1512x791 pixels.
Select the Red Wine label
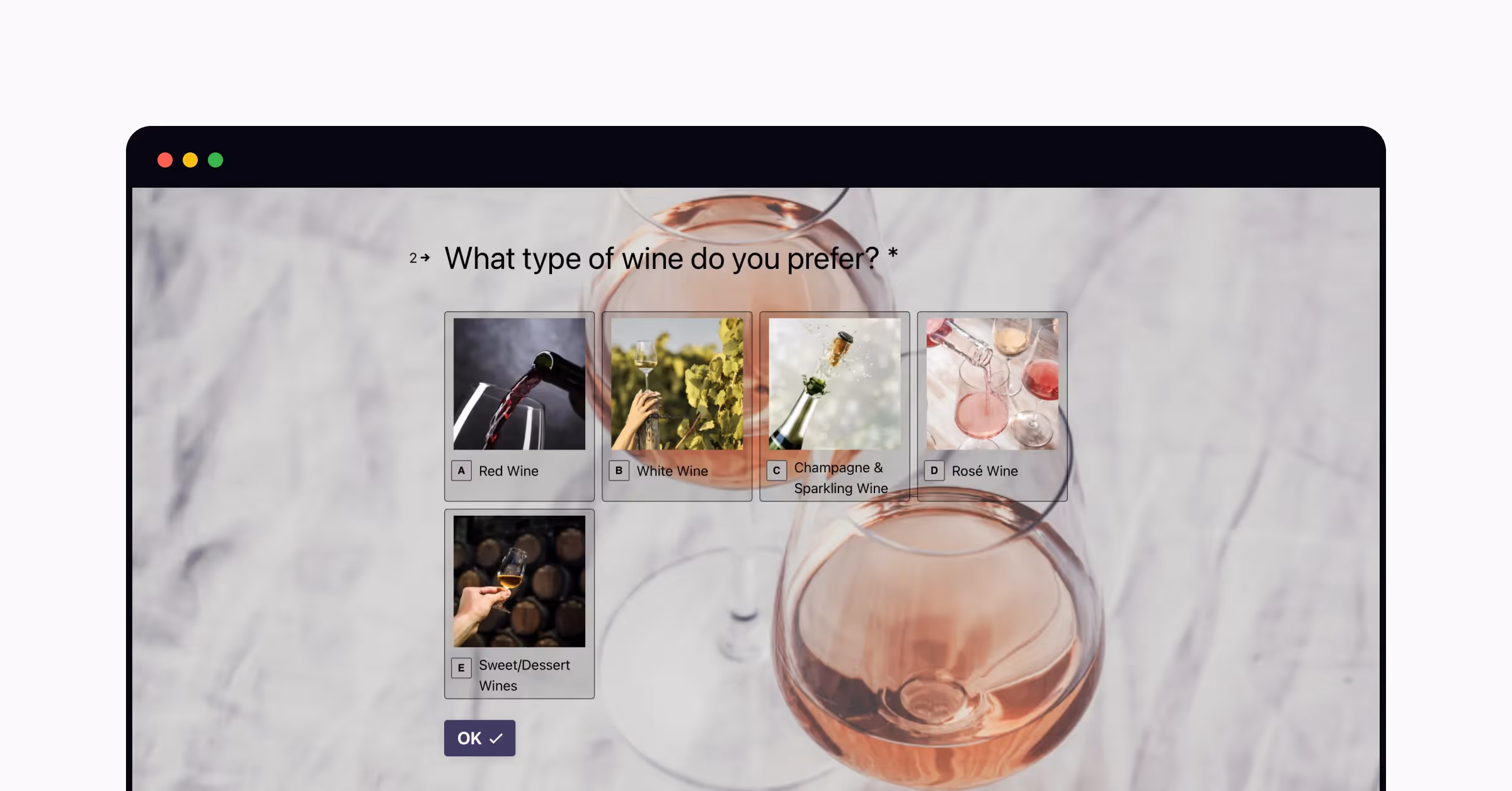[508, 471]
